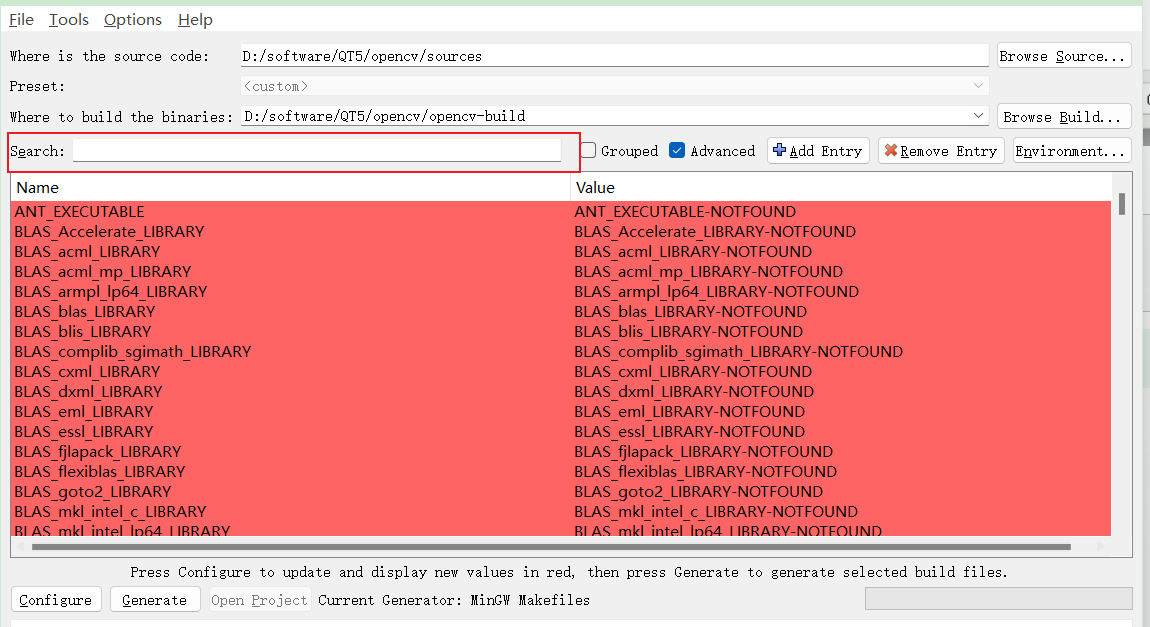Viewport: 1150px width, 627px height.
Task: Click the Add Entry plus icon
Action: tap(779, 151)
